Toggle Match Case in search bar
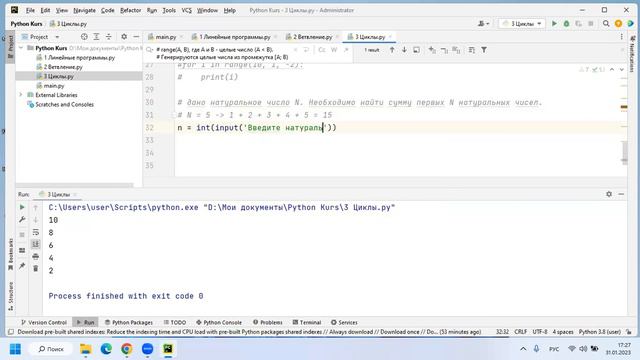 [x=322, y=50]
